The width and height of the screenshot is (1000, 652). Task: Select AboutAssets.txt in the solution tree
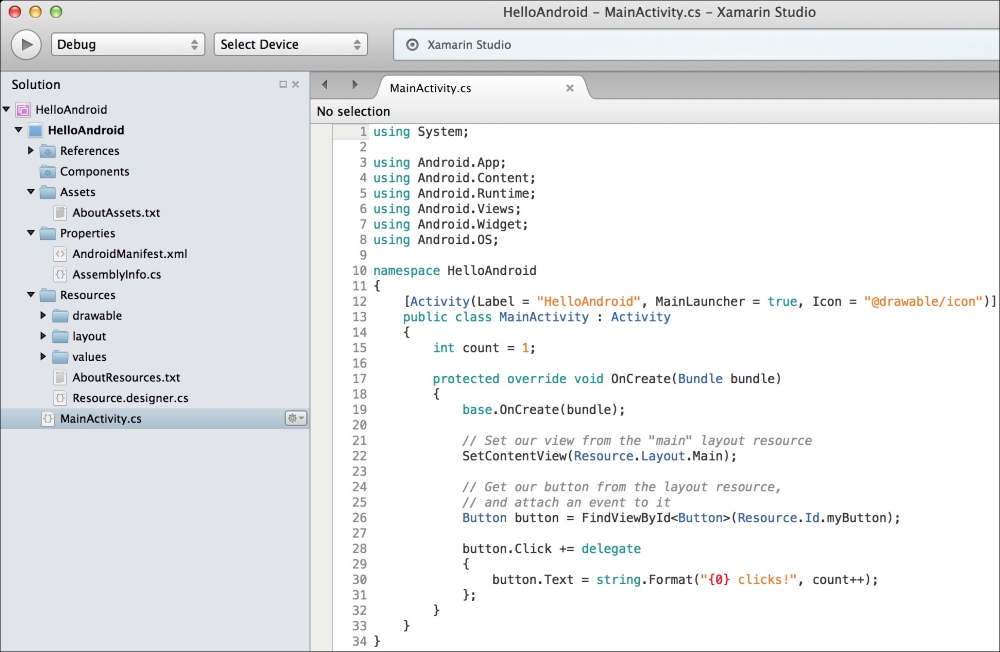116,213
